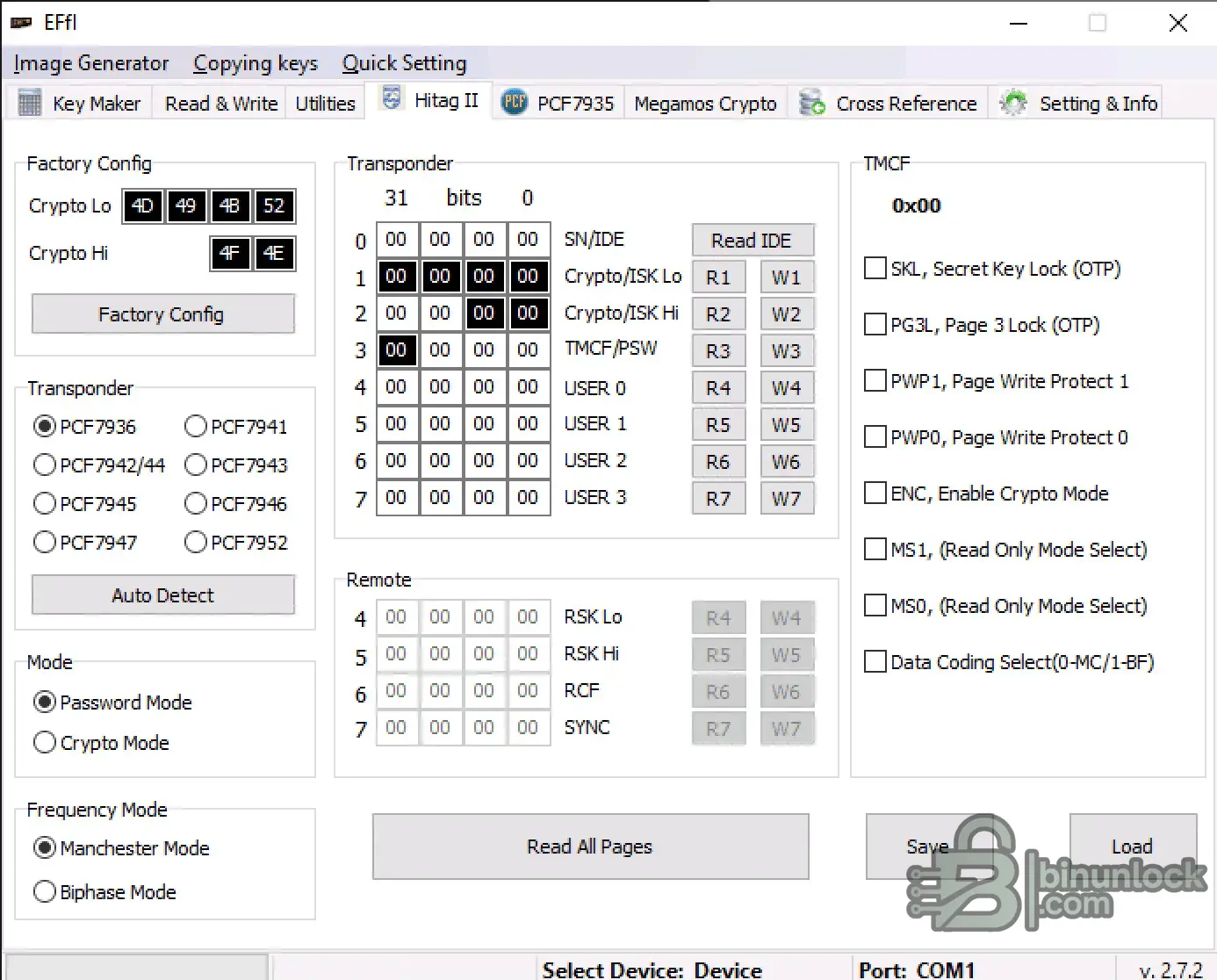This screenshot has width=1217, height=980.
Task: Read page 1 with the R1 button
Action: (x=718, y=277)
